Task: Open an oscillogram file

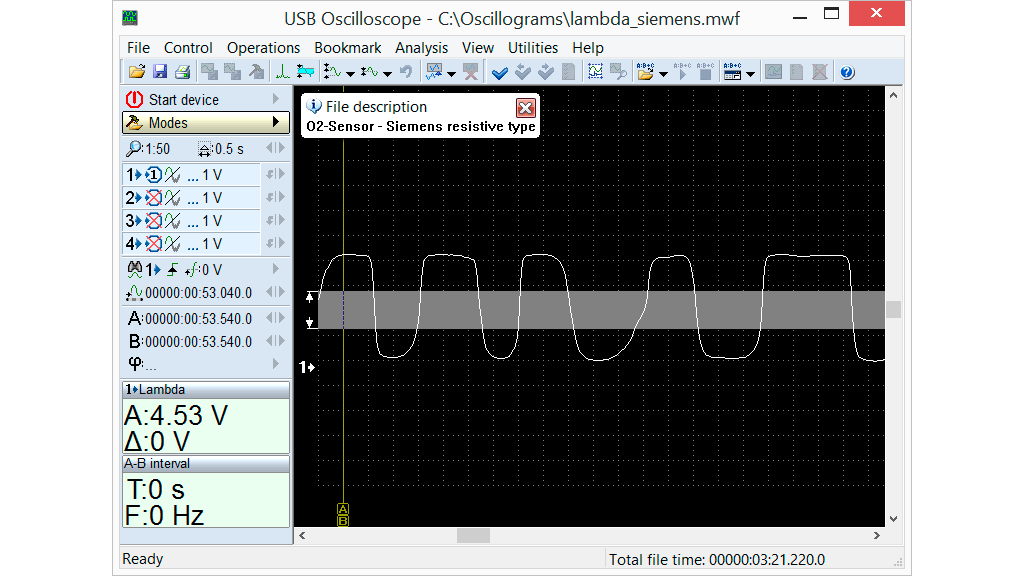Action: point(137,72)
